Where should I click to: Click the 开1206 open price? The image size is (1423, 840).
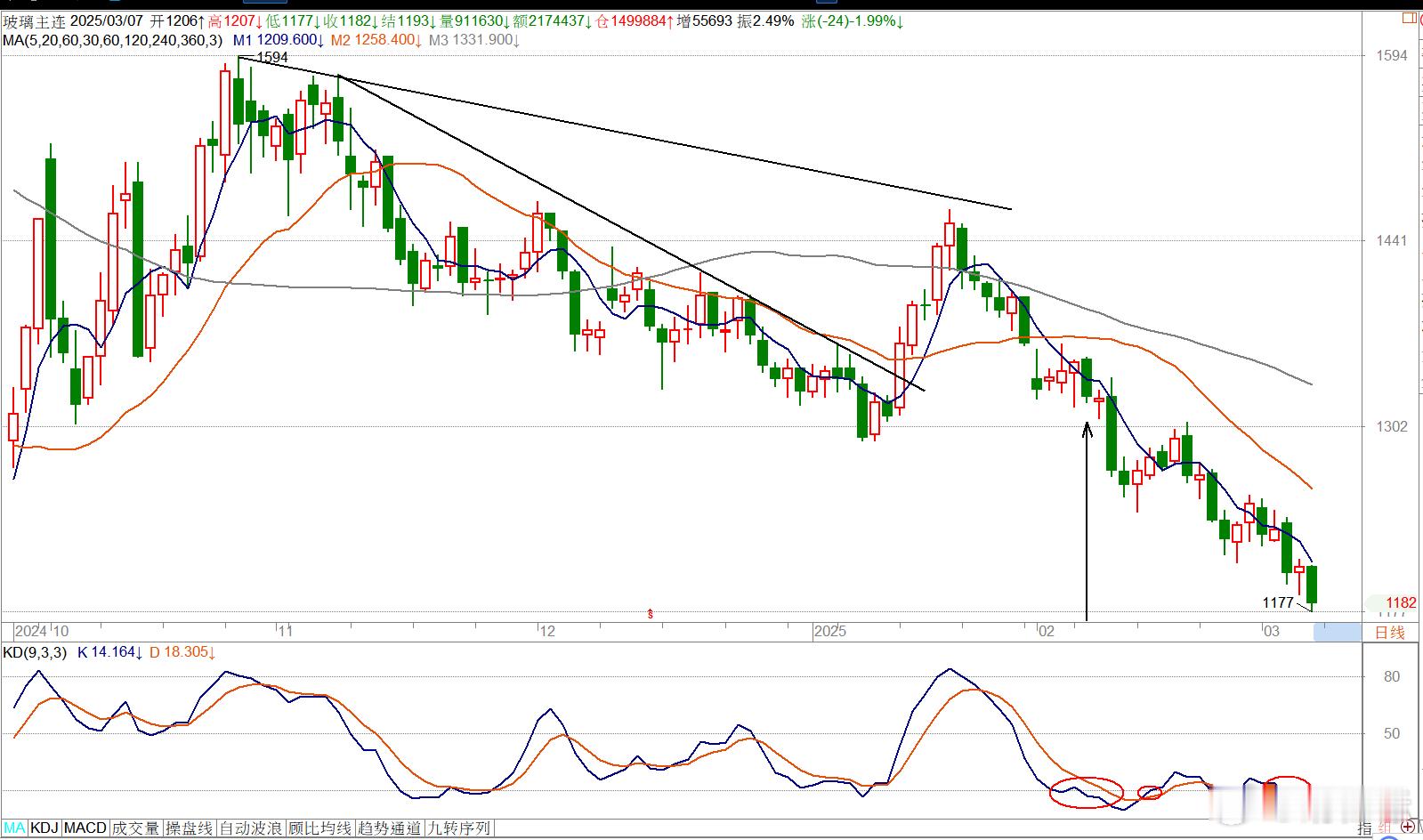point(177,21)
